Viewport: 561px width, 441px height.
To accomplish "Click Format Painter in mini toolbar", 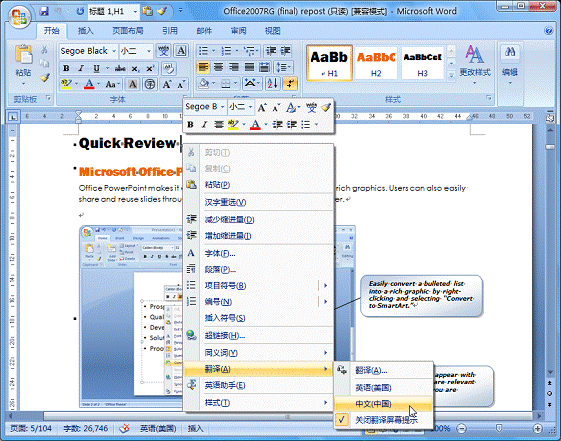I will [326, 107].
